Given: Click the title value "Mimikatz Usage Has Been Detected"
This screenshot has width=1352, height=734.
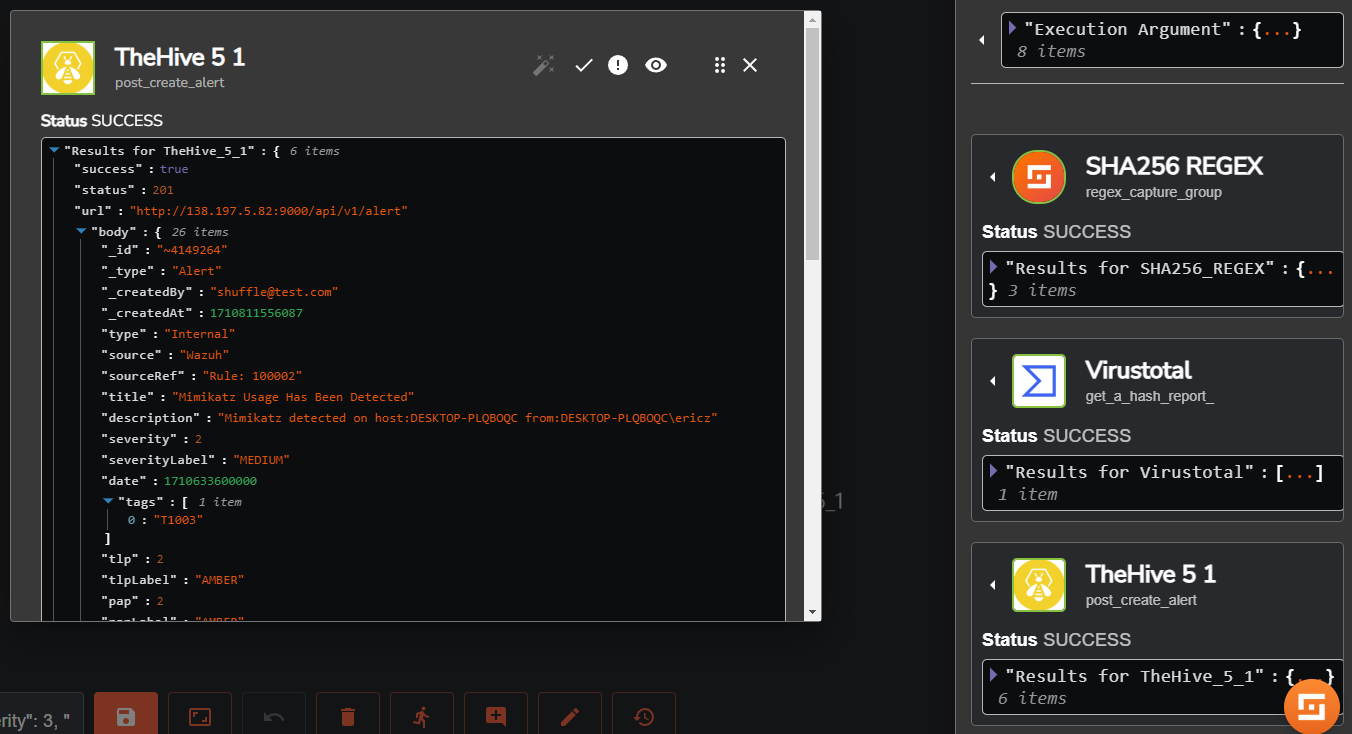Looking at the screenshot, I should (x=293, y=397).
